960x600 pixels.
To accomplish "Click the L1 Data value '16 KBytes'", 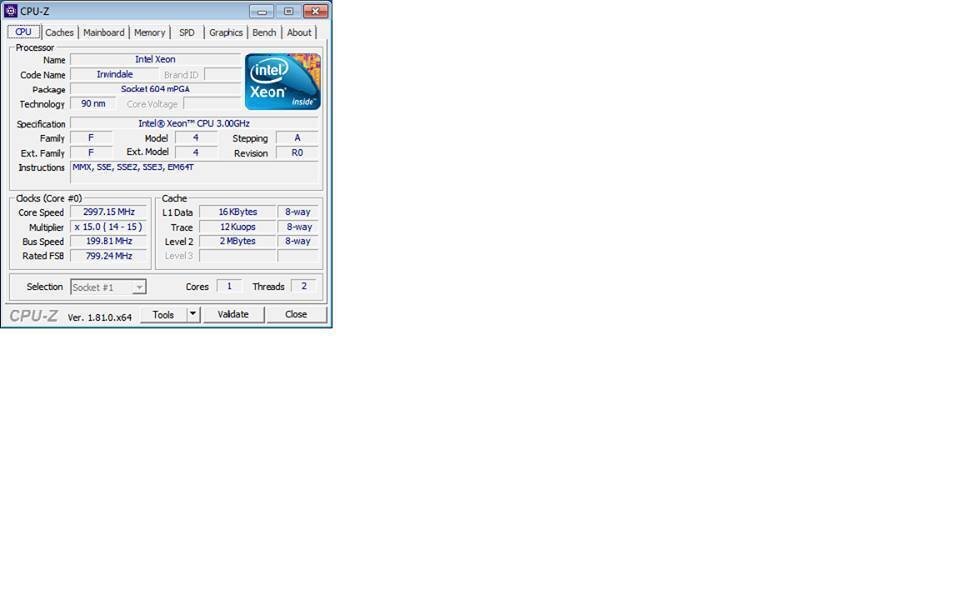I will click(238, 212).
